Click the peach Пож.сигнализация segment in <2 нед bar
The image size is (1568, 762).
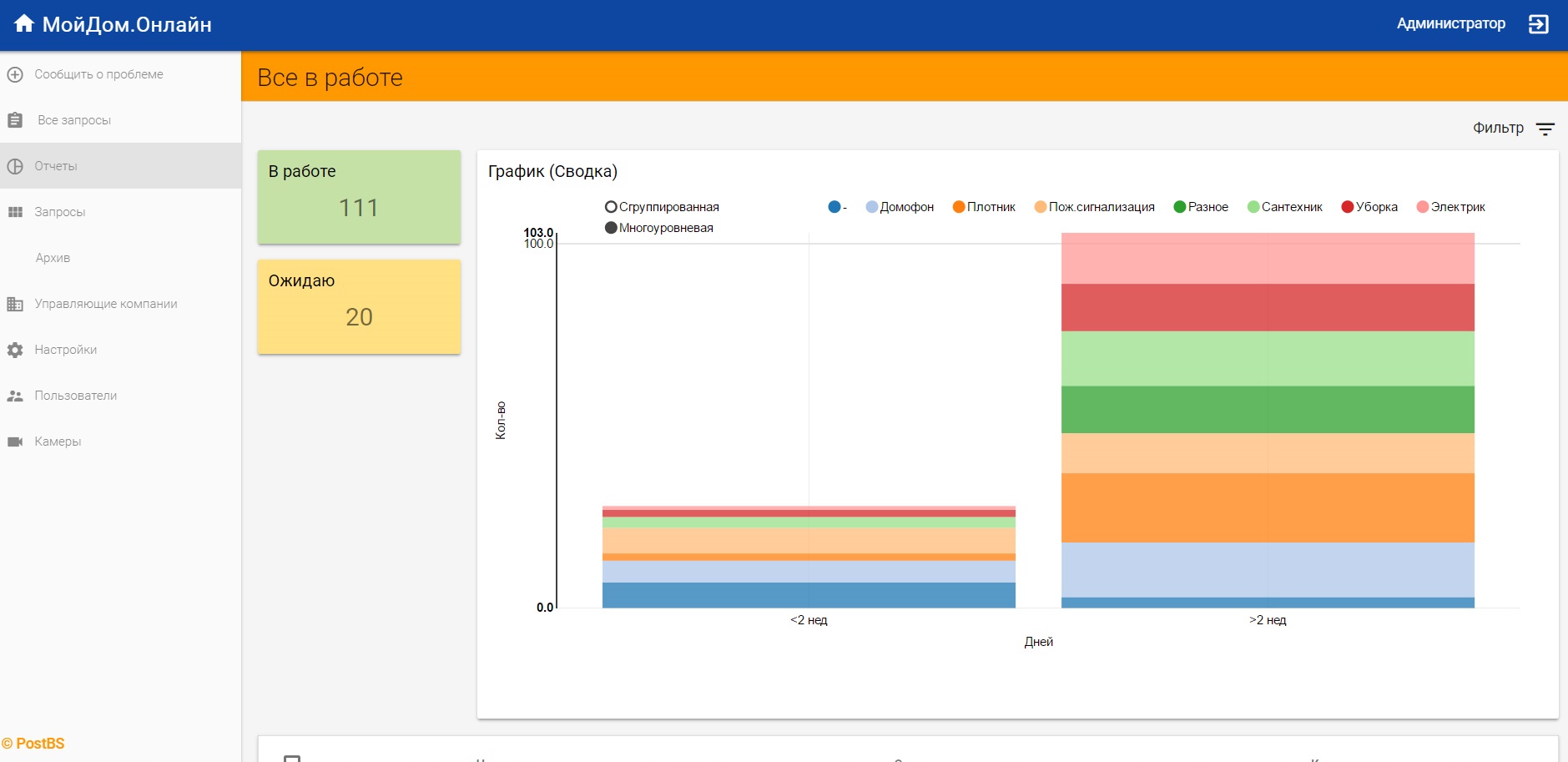pos(809,540)
